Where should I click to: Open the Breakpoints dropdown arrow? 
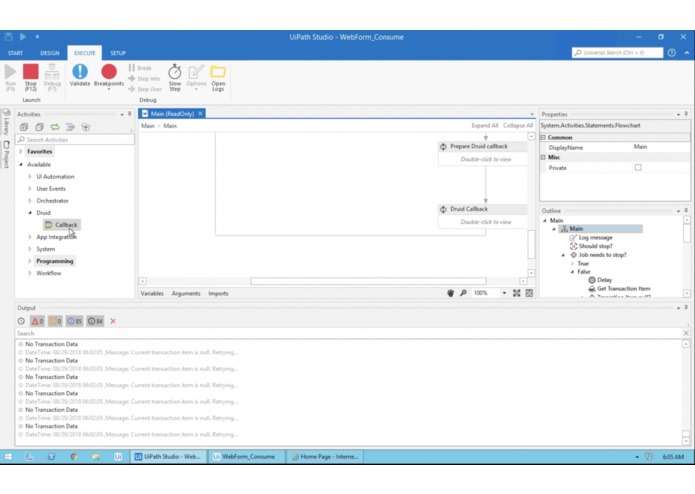pyautogui.click(x=109, y=89)
